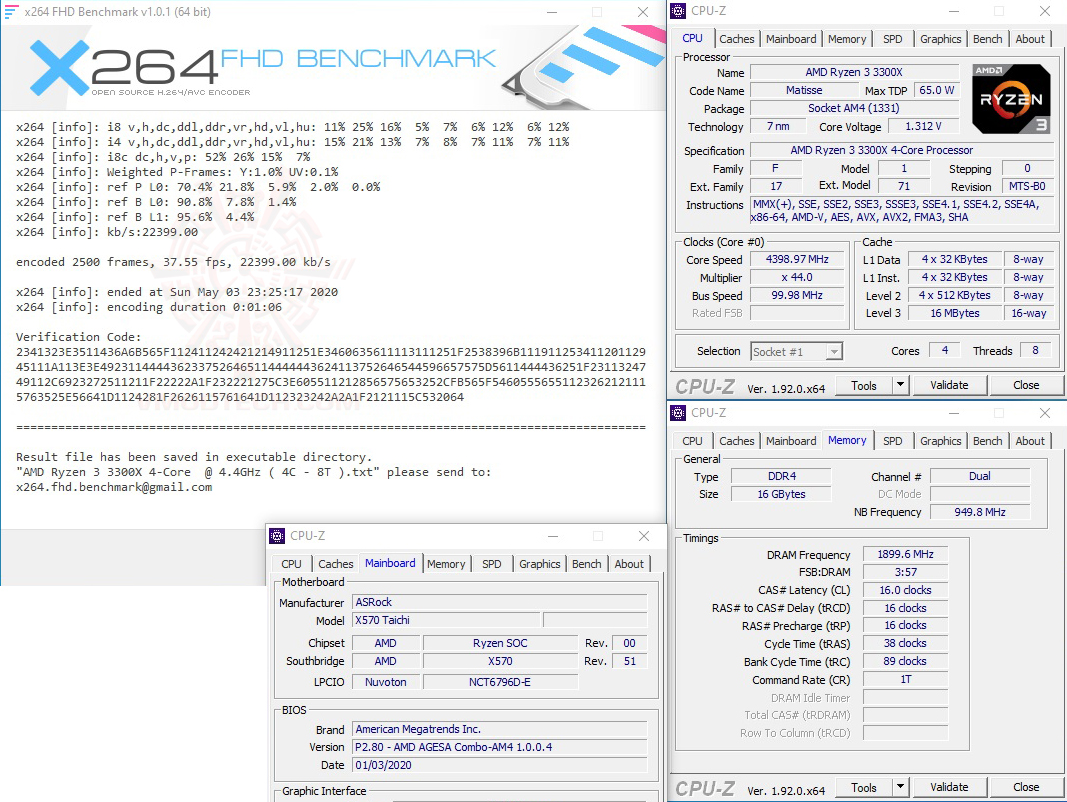Image resolution: width=1067 pixels, height=802 pixels.
Task: Click the Channel # value Dual
Action: (x=980, y=476)
